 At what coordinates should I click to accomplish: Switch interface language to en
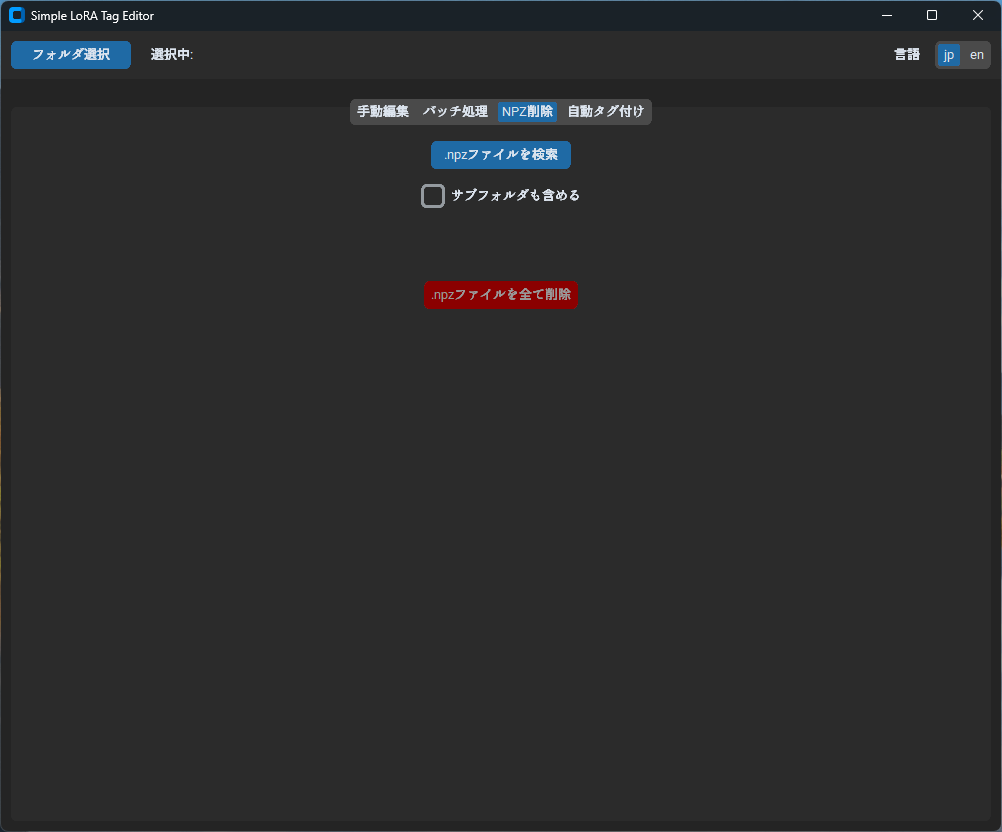pos(976,54)
